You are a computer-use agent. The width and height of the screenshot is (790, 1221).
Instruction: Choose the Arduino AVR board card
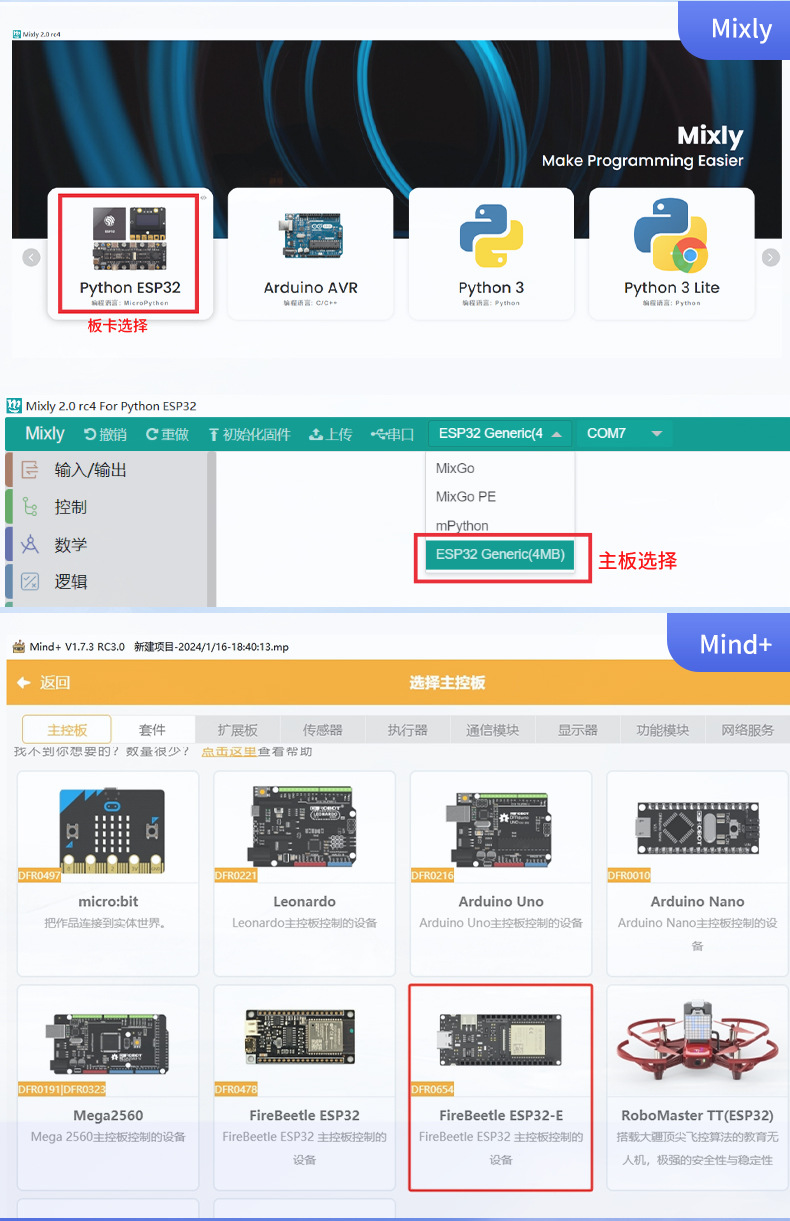(310, 254)
